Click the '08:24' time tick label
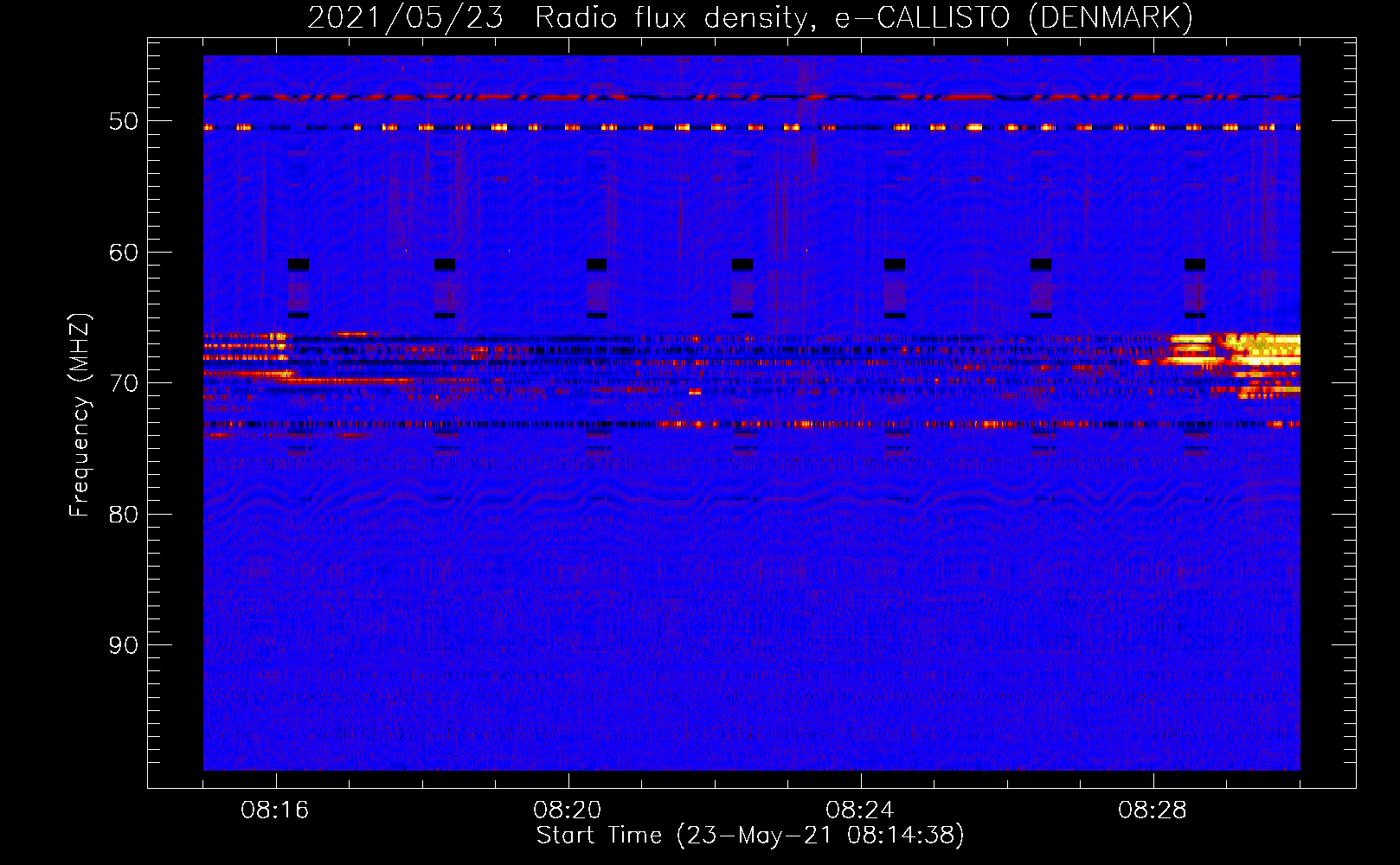This screenshot has height=865, width=1400. pyautogui.click(x=860, y=811)
